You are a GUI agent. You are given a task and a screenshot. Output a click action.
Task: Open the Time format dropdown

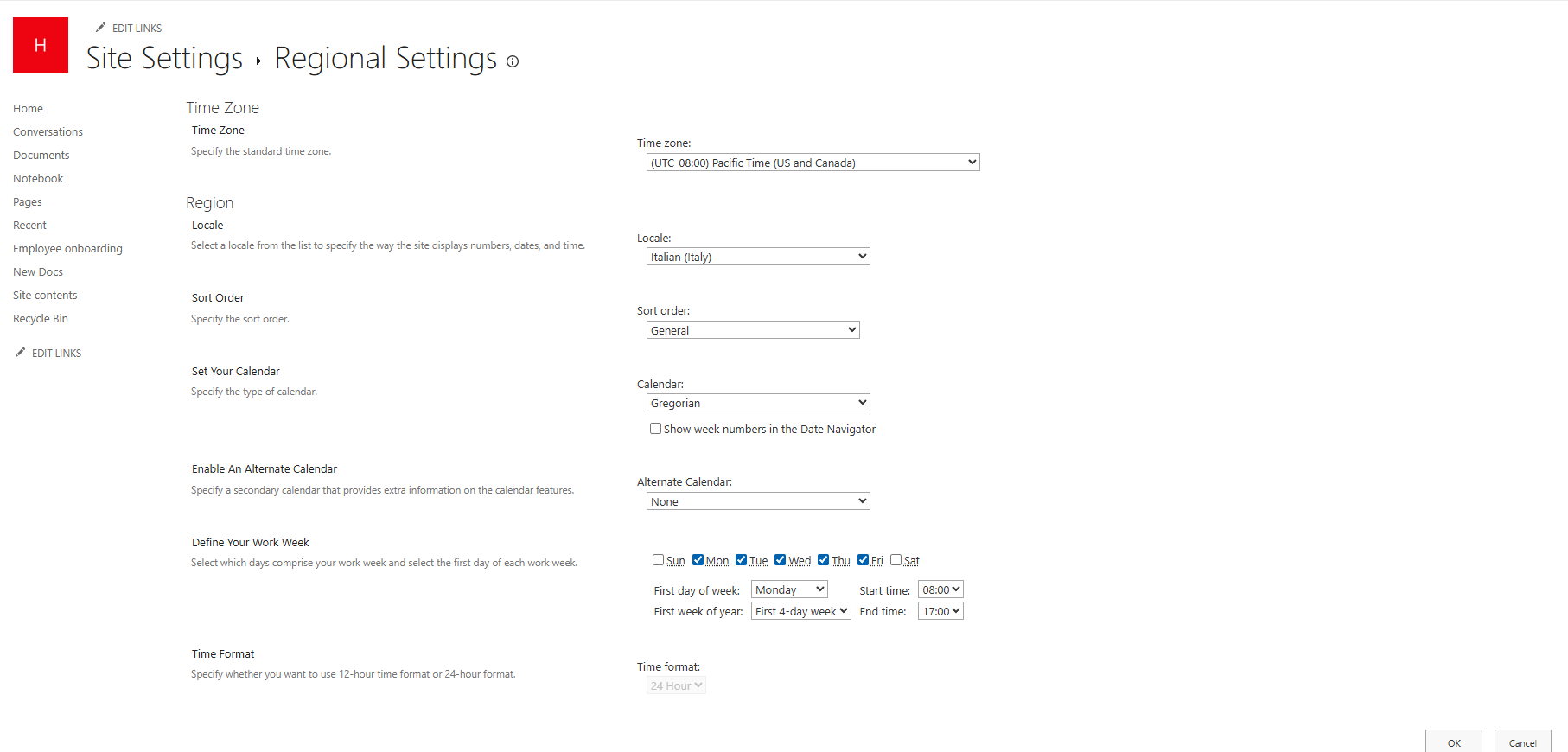[x=676, y=685]
